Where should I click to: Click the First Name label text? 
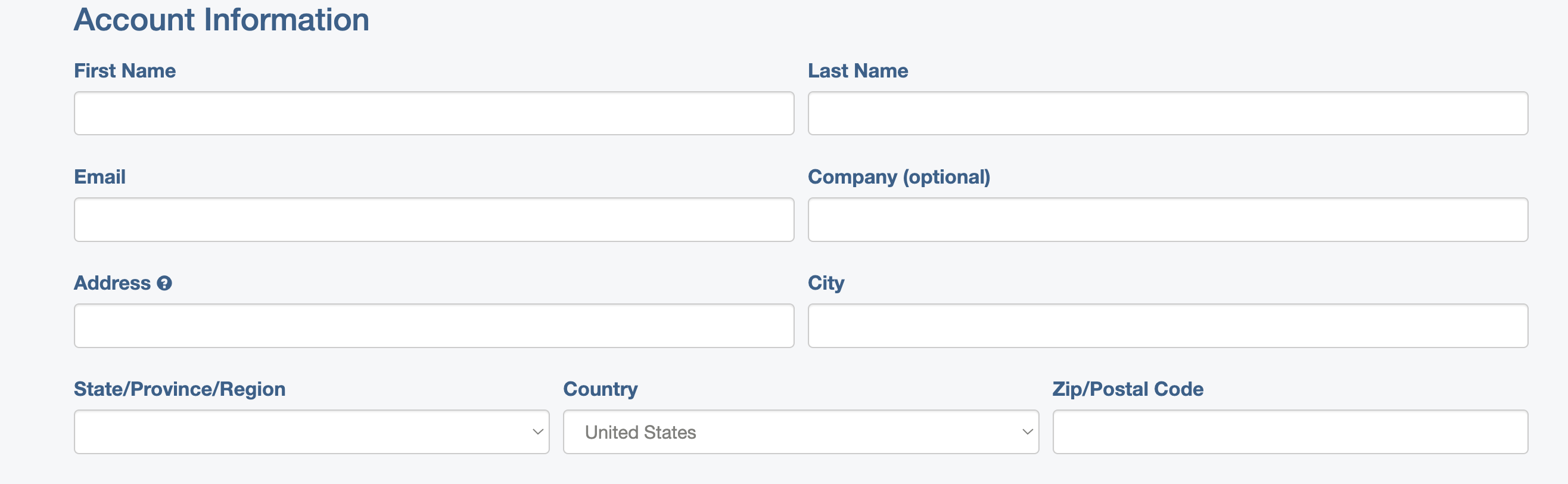(x=125, y=70)
